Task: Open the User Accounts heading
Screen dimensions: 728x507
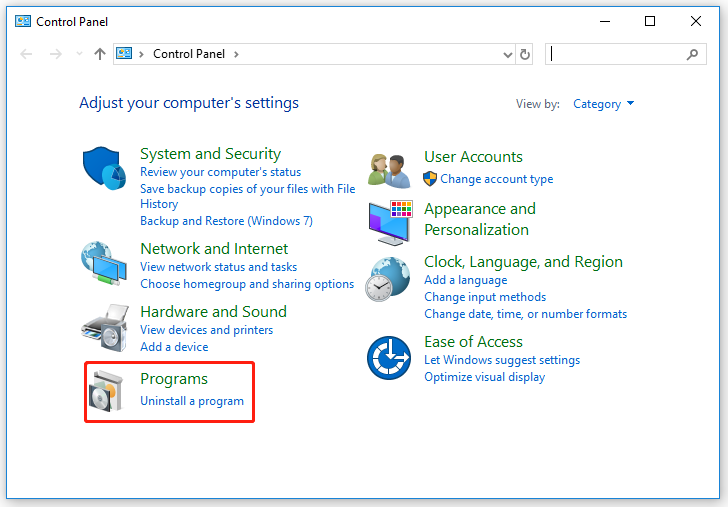Action: click(x=474, y=156)
